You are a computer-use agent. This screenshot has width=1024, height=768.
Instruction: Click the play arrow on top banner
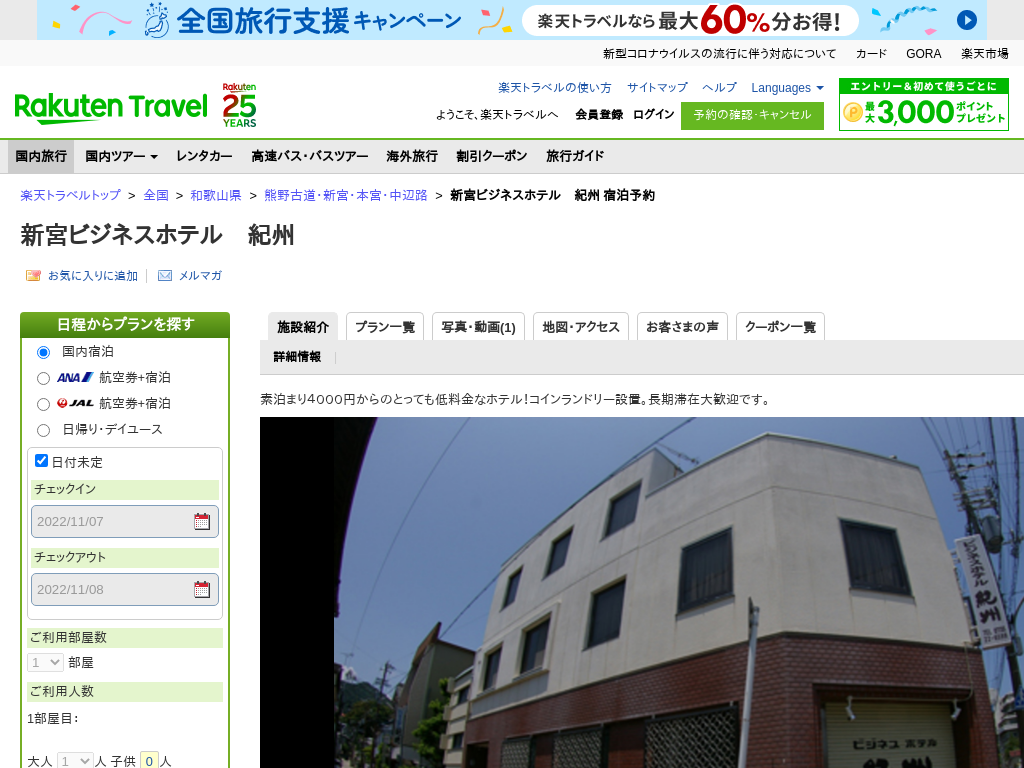tap(966, 20)
